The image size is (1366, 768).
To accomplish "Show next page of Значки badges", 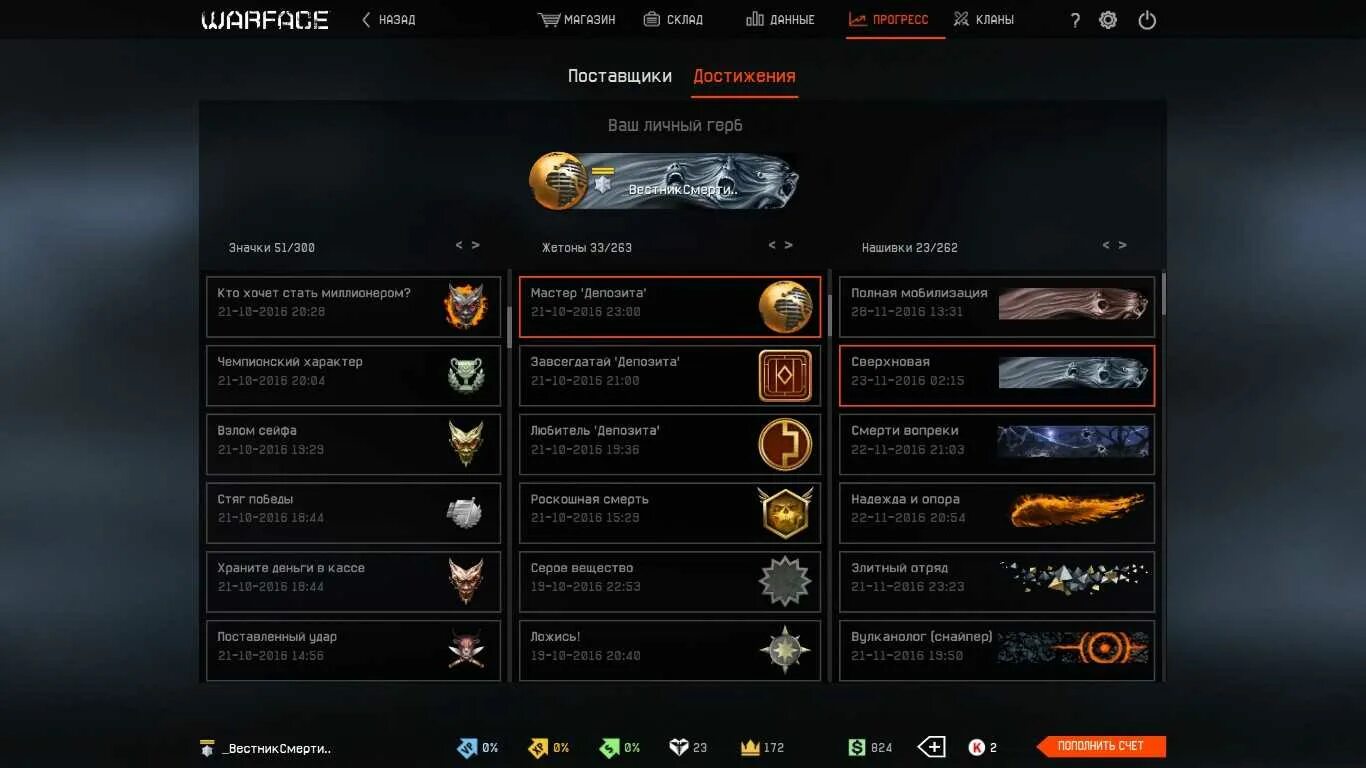I will pos(476,245).
